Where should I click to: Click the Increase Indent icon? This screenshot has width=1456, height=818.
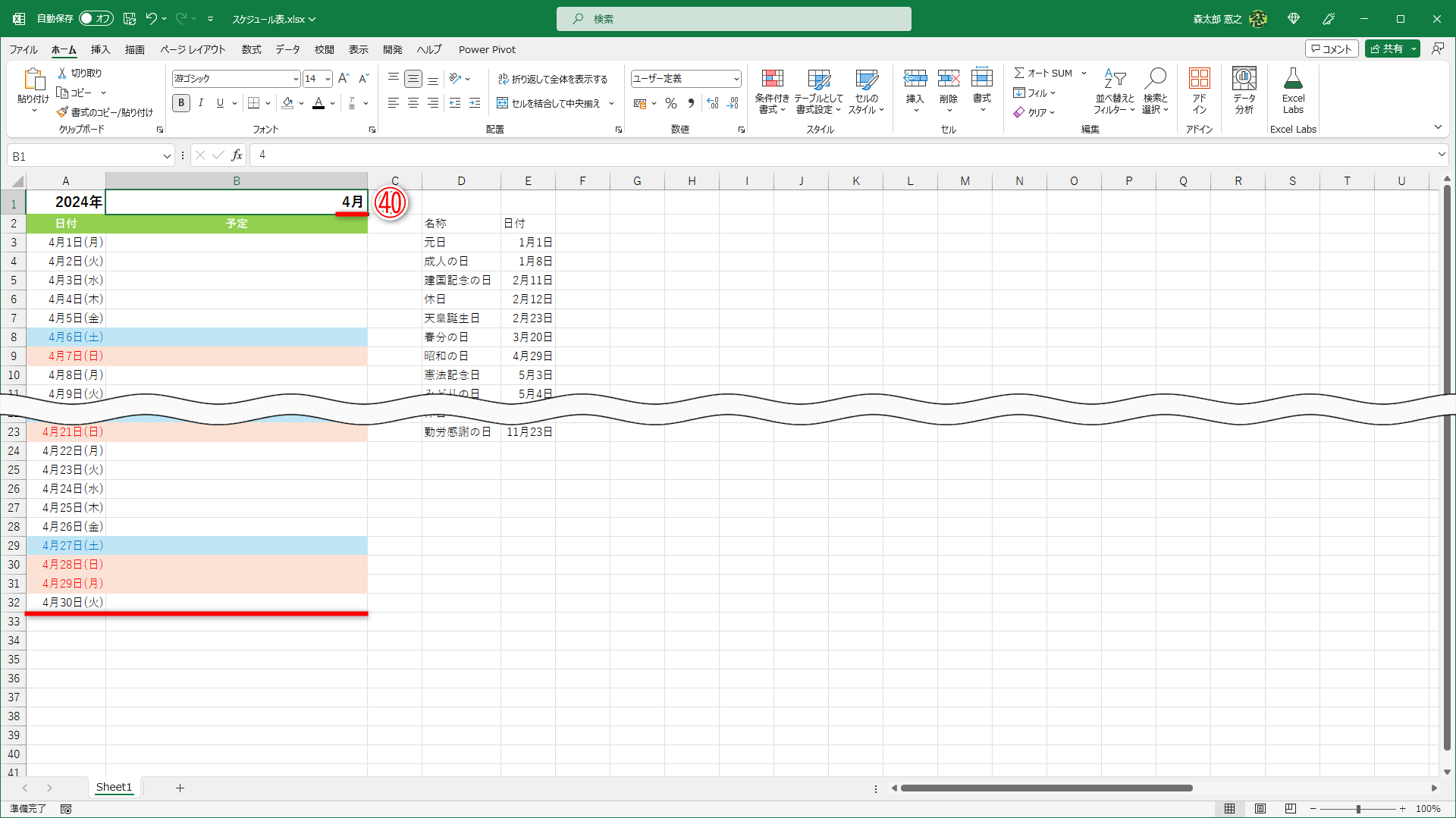click(475, 103)
